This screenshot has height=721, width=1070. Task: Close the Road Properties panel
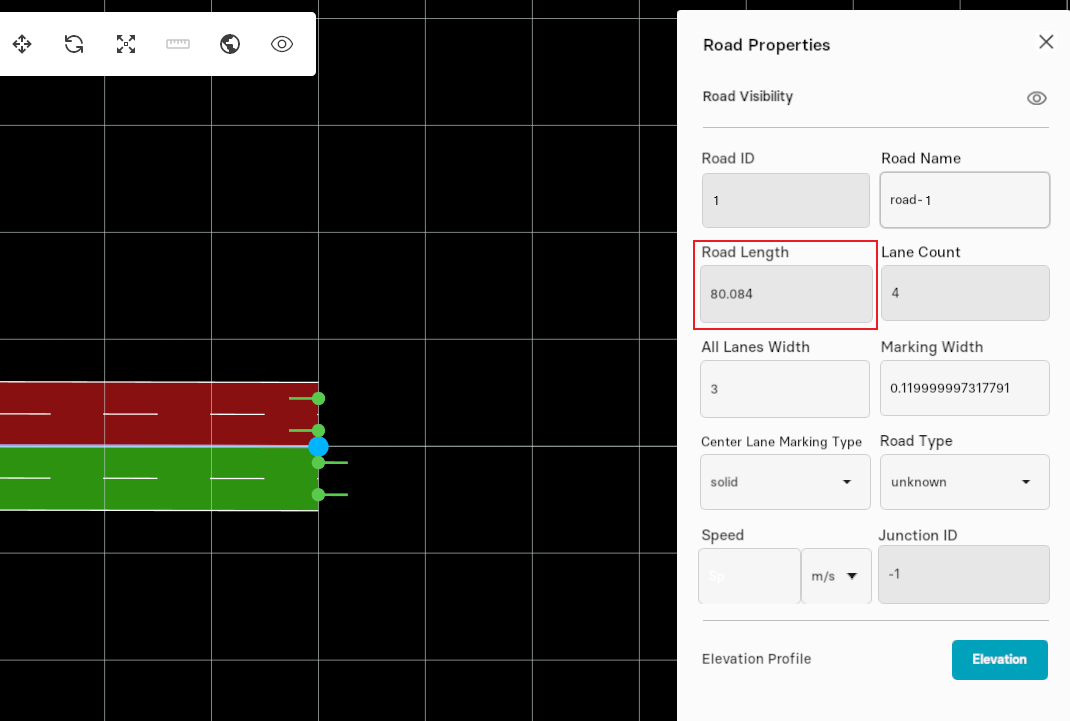click(x=1046, y=42)
